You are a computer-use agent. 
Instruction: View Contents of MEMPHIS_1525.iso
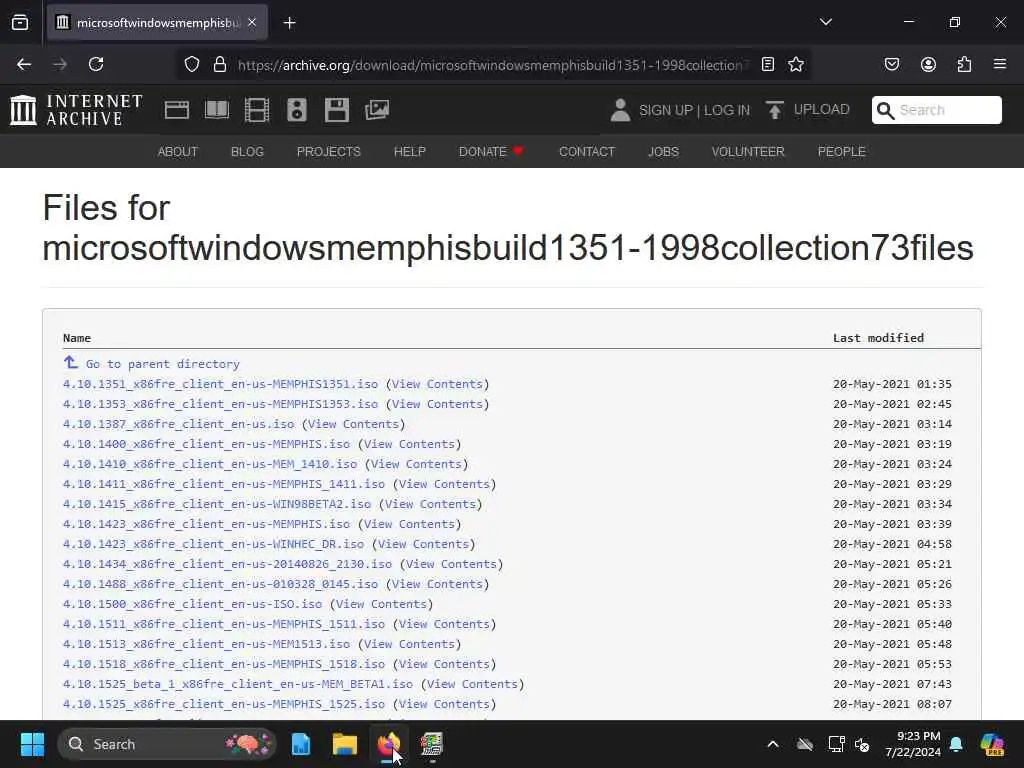(445, 704)
